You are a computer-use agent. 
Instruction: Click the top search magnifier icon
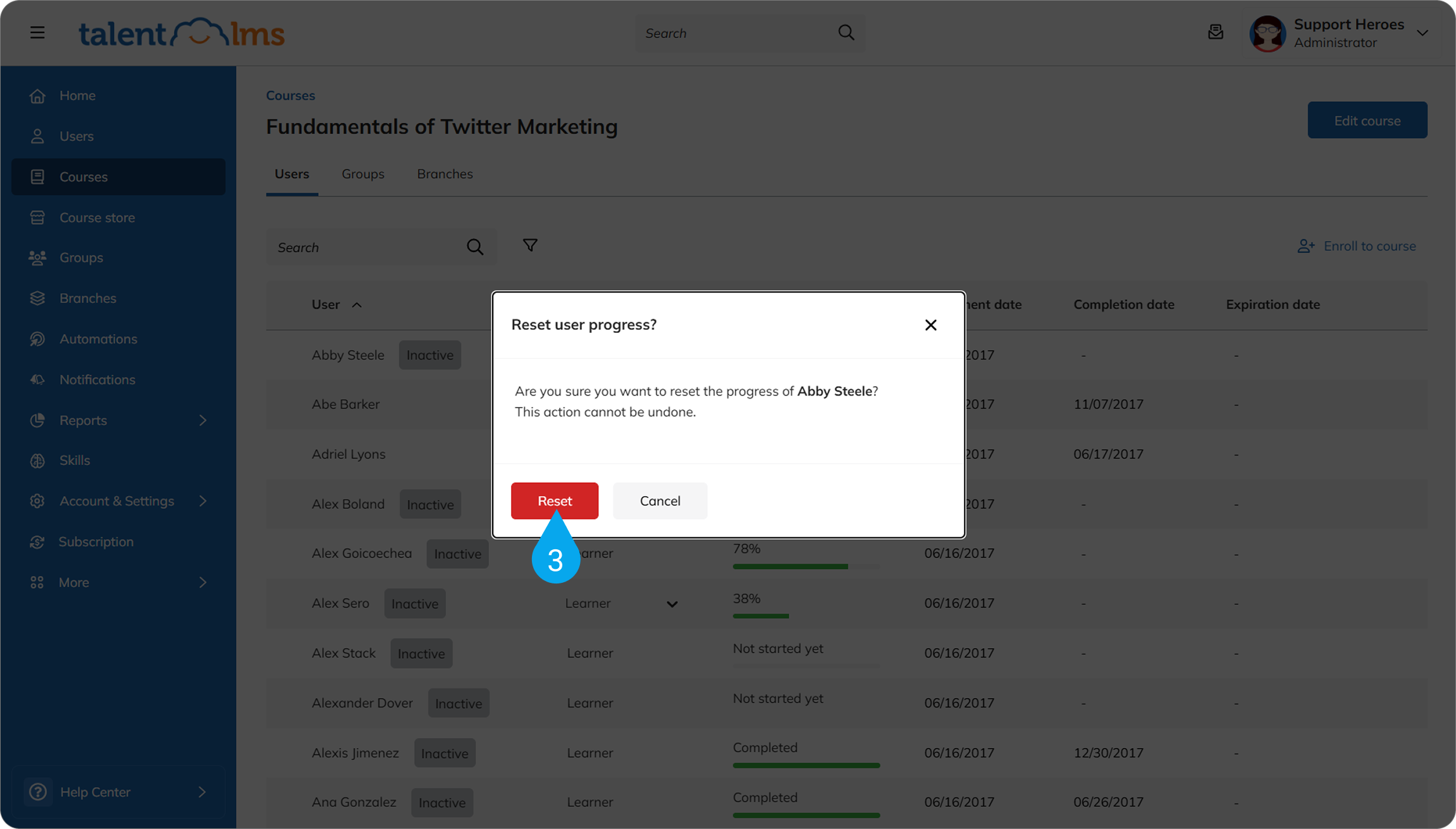tap(846, 33)
